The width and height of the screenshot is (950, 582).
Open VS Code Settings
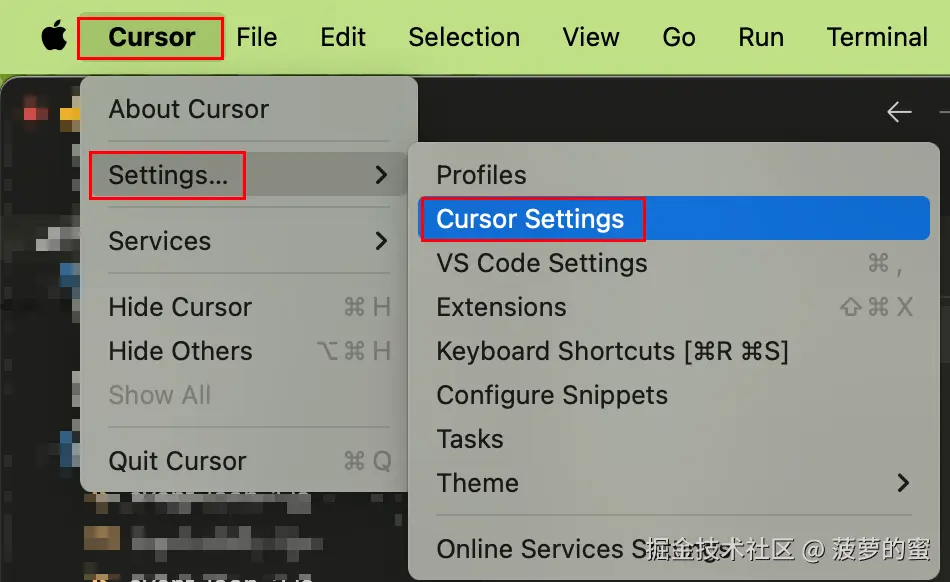542,263
